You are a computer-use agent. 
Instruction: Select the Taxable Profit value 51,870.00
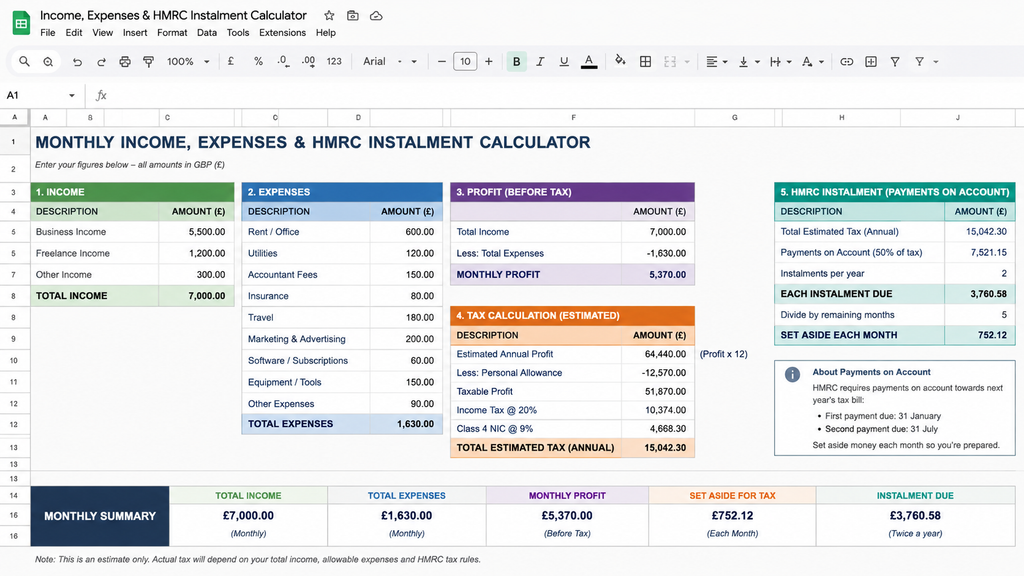[x=658, y=392]
